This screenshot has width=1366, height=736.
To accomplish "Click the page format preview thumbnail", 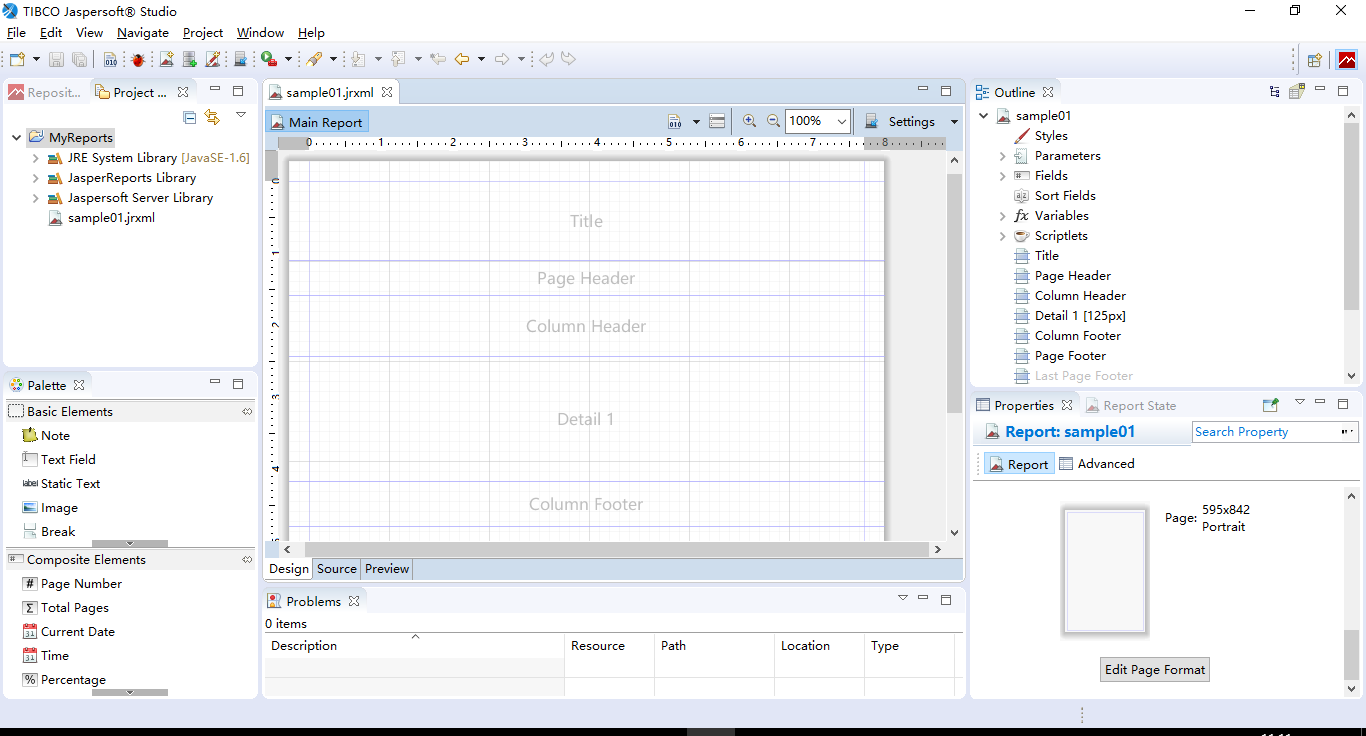I will [1105, 573].
